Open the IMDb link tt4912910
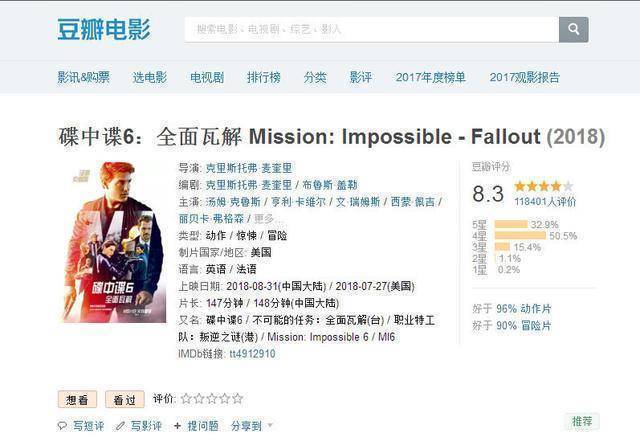This screenshot has height=446, width=640. point(252,353)
